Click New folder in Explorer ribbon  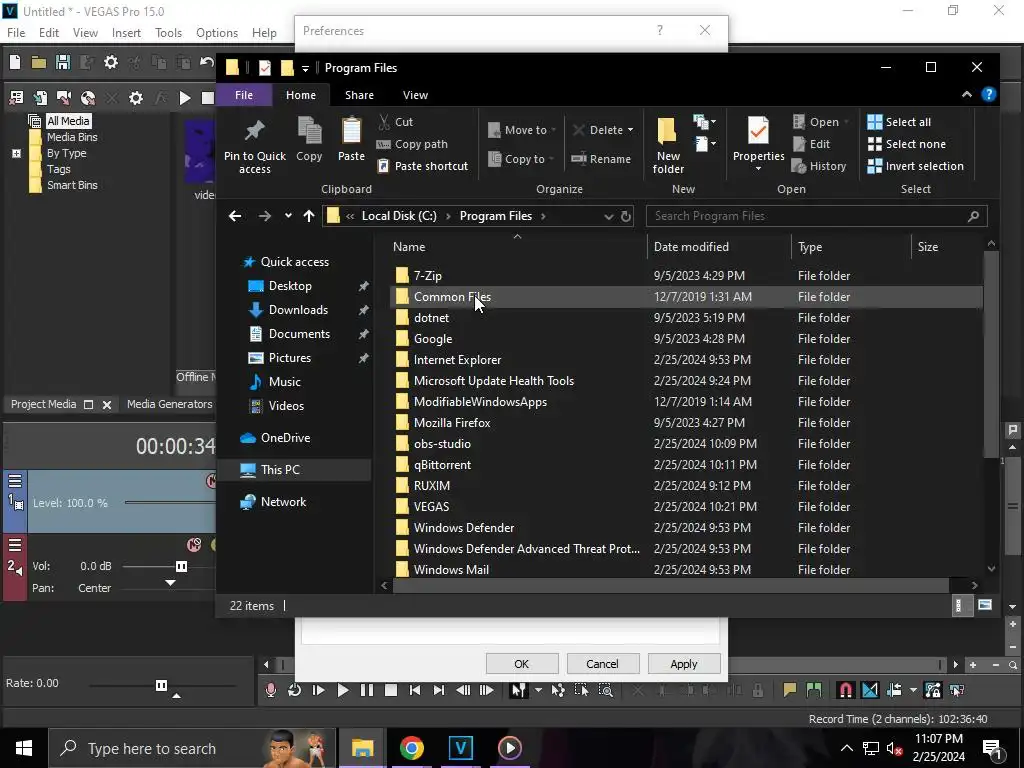click(668, 146)
